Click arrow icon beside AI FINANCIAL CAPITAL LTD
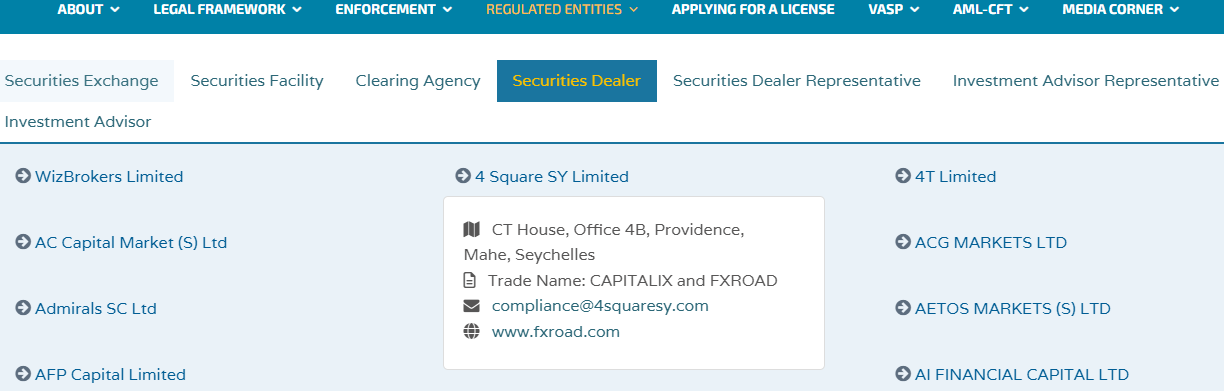Viewport: 1224px width, 391px height. point(903,374)
